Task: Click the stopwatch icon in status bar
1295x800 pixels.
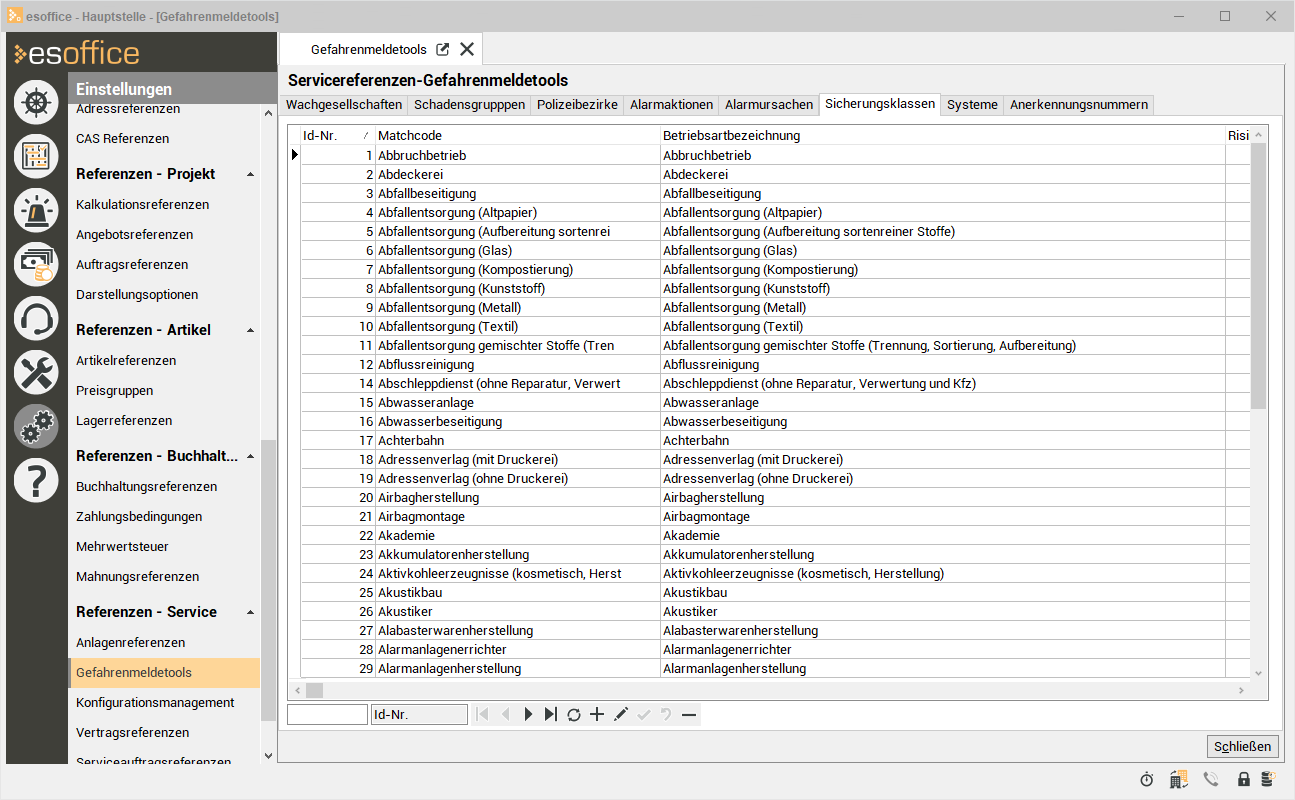Action: pos(1147,779)
